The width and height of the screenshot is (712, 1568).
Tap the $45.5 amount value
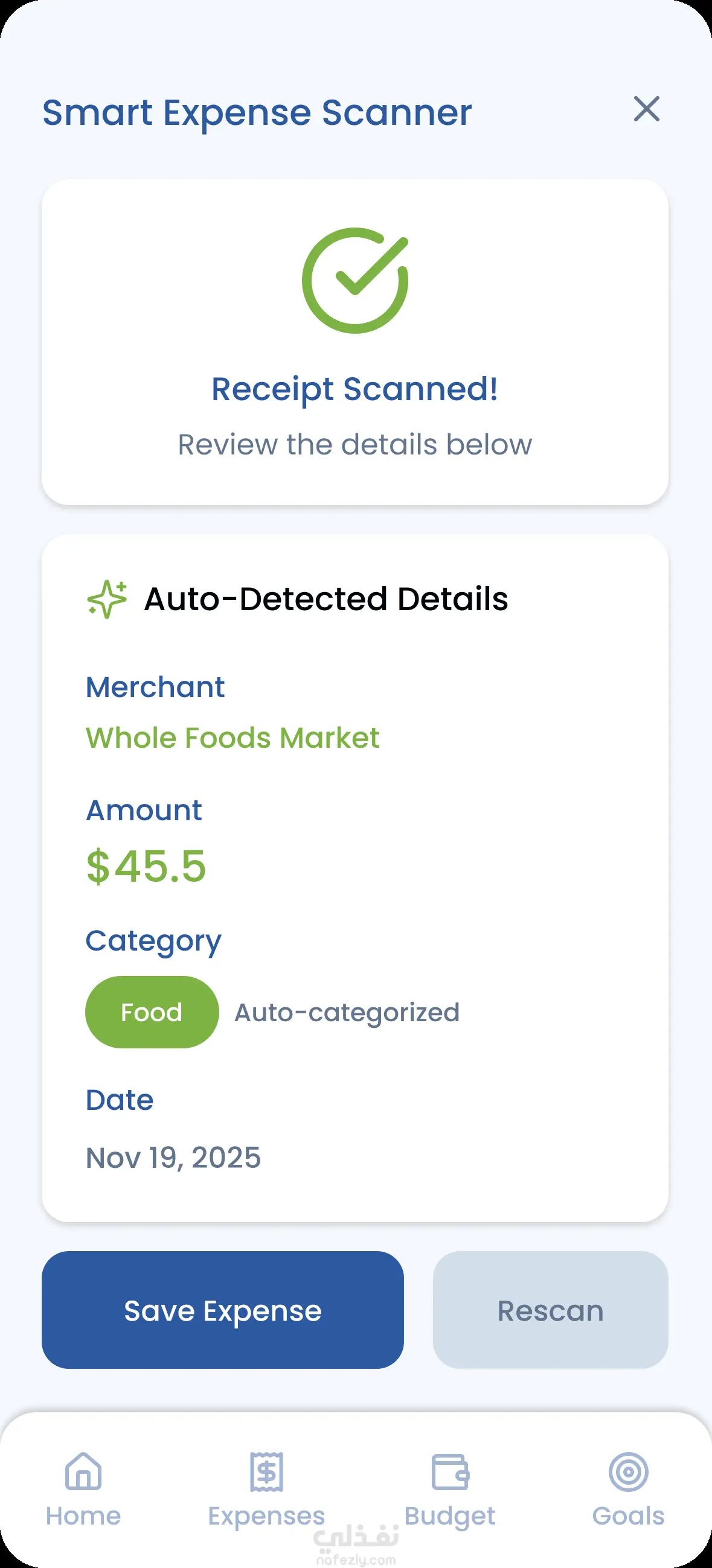click(146, 865)
